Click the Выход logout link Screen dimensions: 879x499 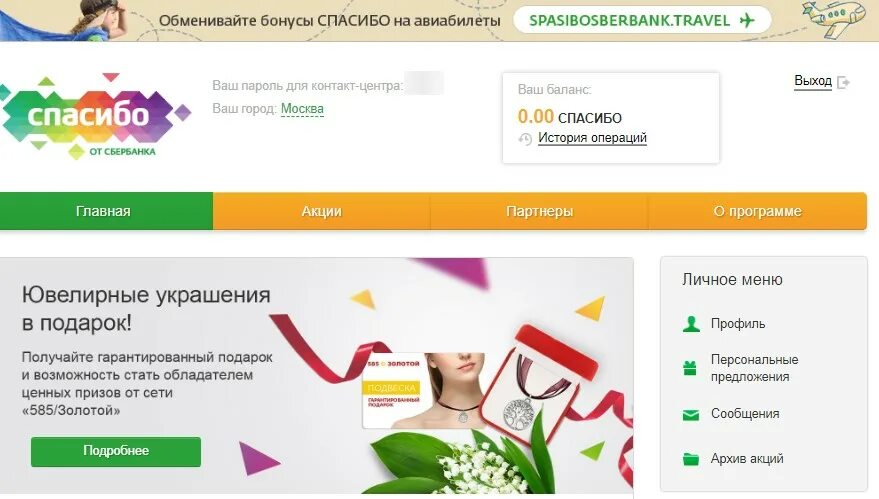tap(813, 81)
